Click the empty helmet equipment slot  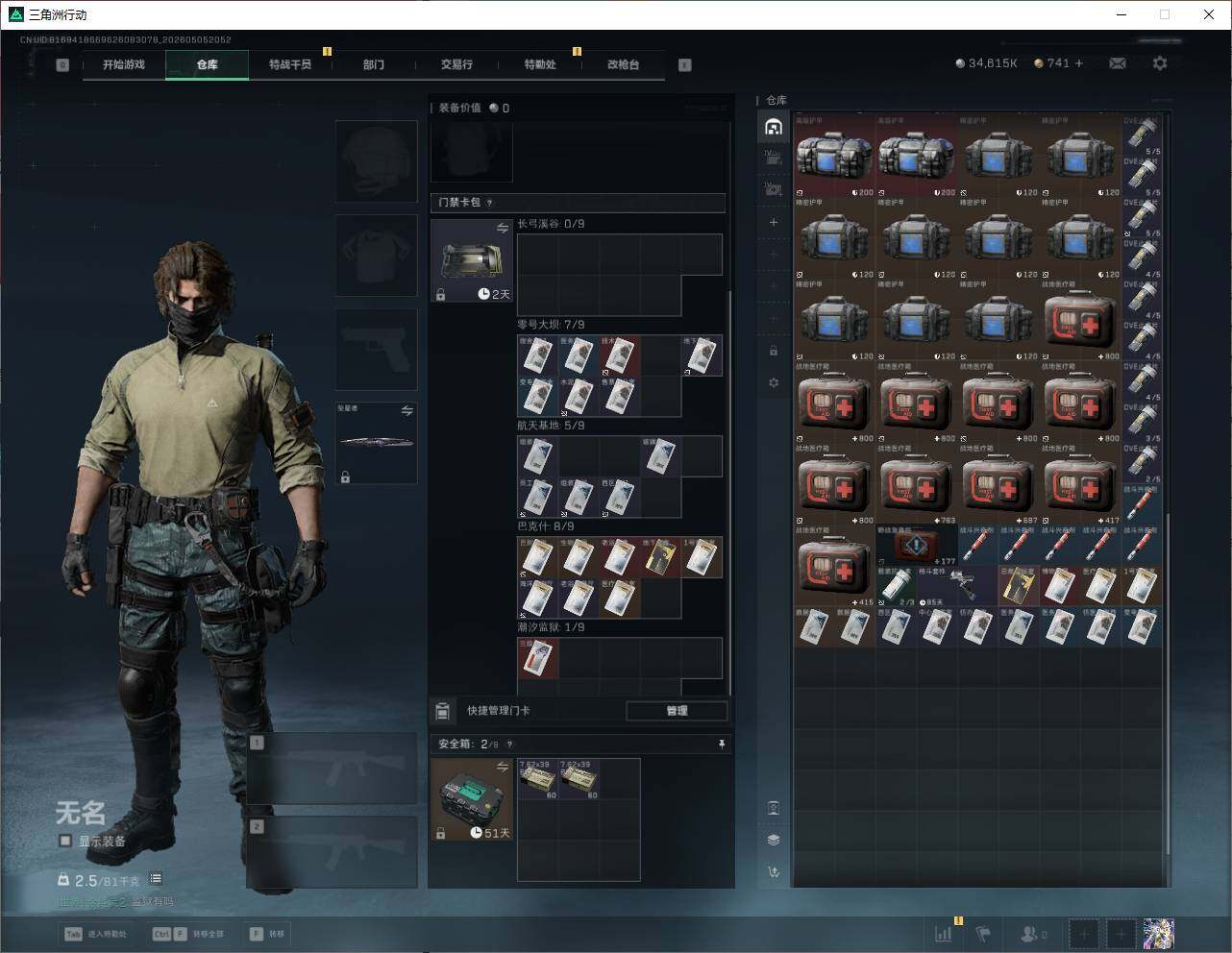coord(377,160)
